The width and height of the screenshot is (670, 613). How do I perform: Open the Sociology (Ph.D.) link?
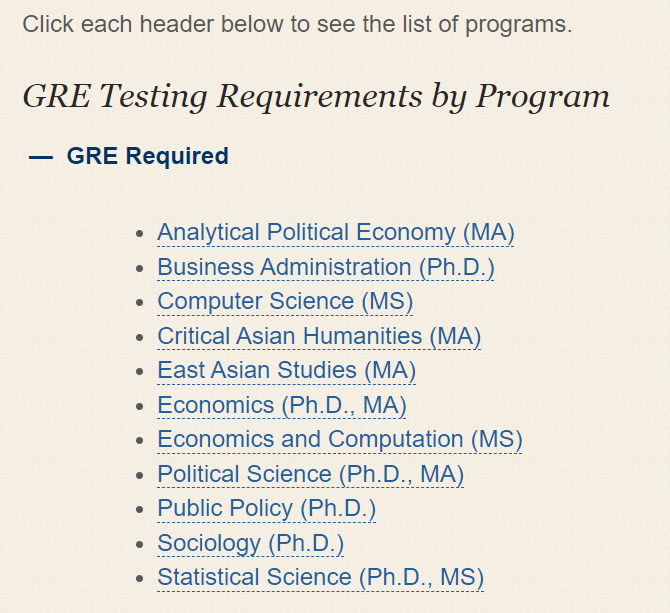click(250, 543)
